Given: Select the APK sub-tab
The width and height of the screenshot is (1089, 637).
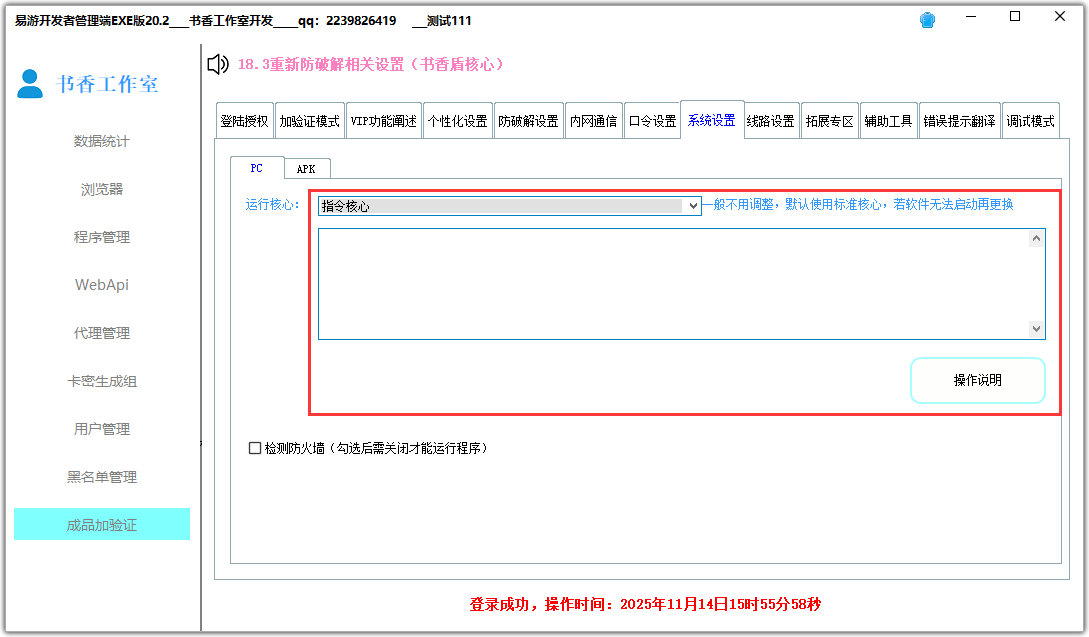Looking at the screenshot, I should click(x=306, y=169).
